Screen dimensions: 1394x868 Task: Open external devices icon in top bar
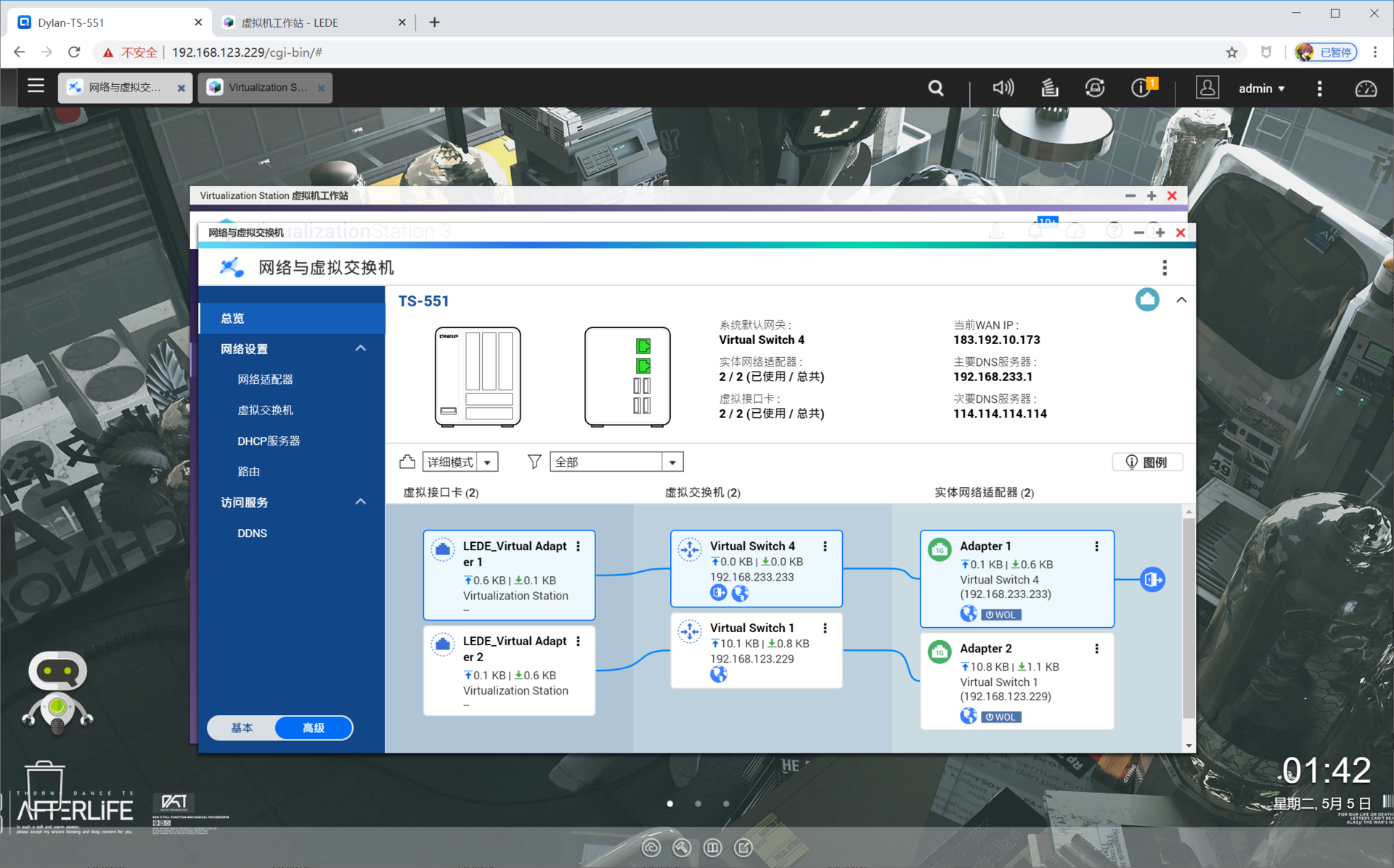coord(1095,88)
